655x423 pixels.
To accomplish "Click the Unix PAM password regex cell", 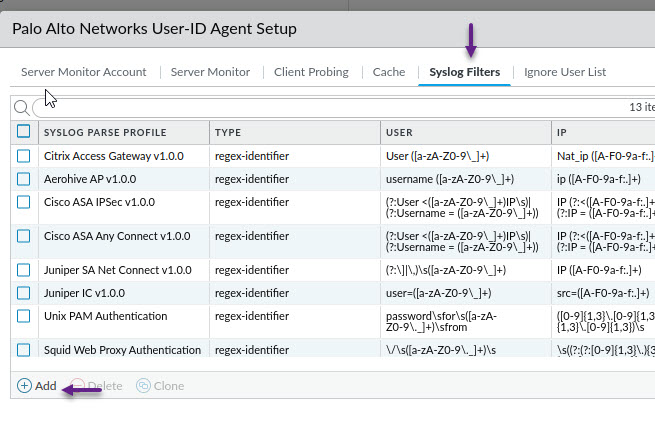I will (x=441, y=322).
